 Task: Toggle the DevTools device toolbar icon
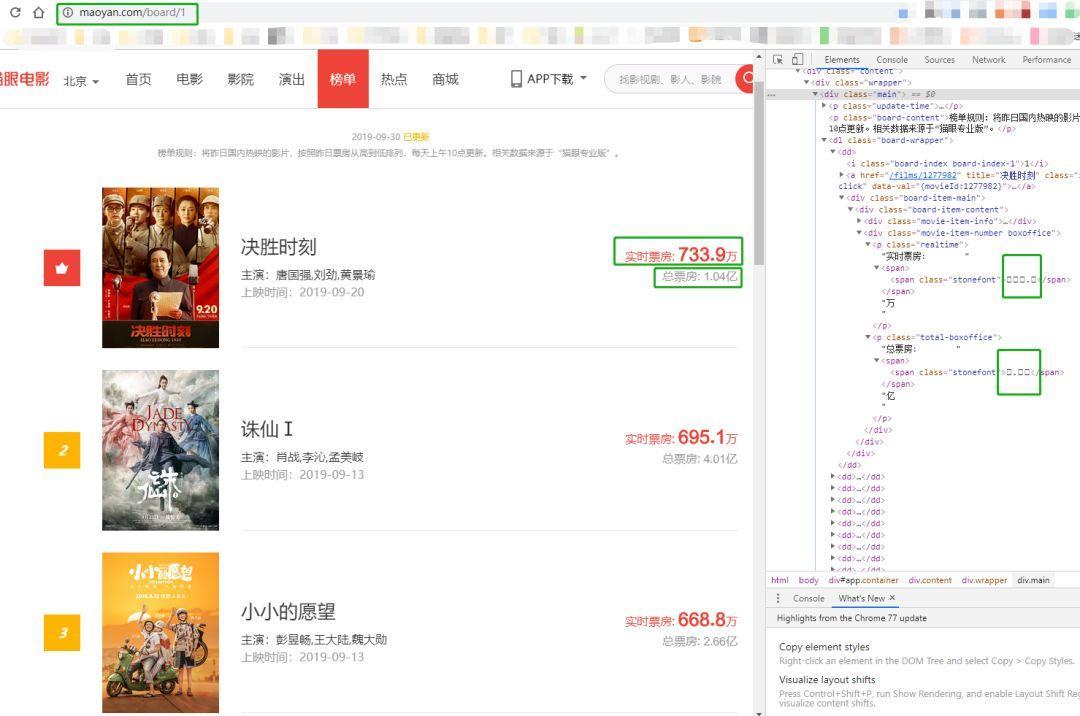tap(797, 59)
